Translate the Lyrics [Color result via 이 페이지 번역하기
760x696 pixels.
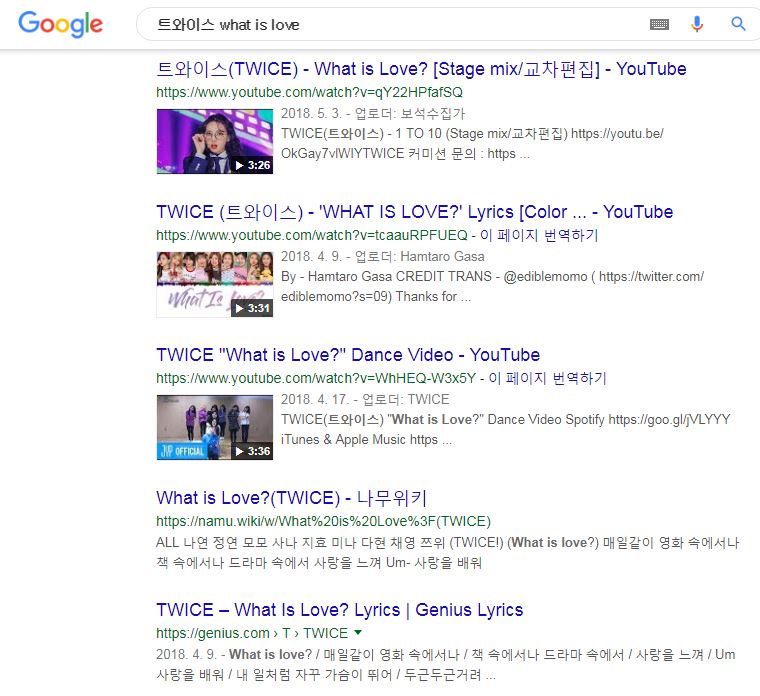[539, 235]
